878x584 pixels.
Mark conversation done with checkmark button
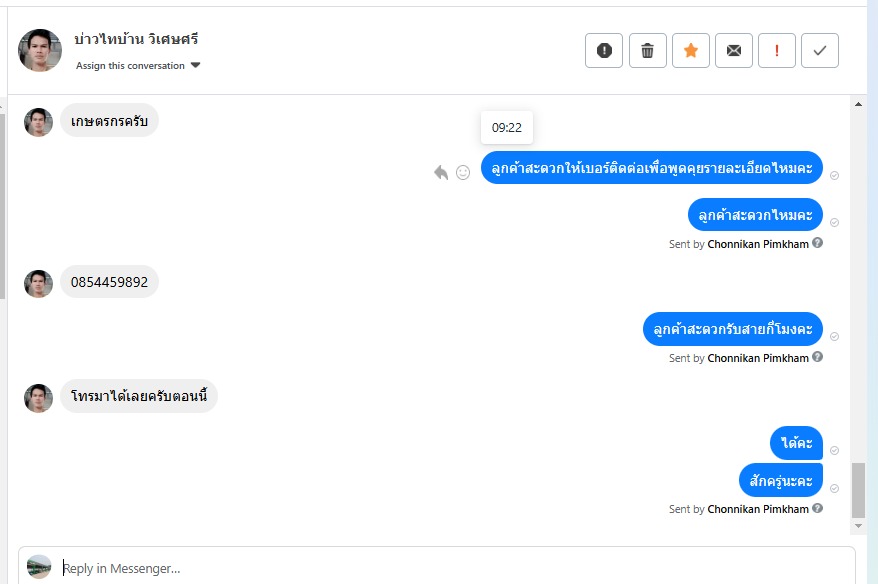(820, 51)
